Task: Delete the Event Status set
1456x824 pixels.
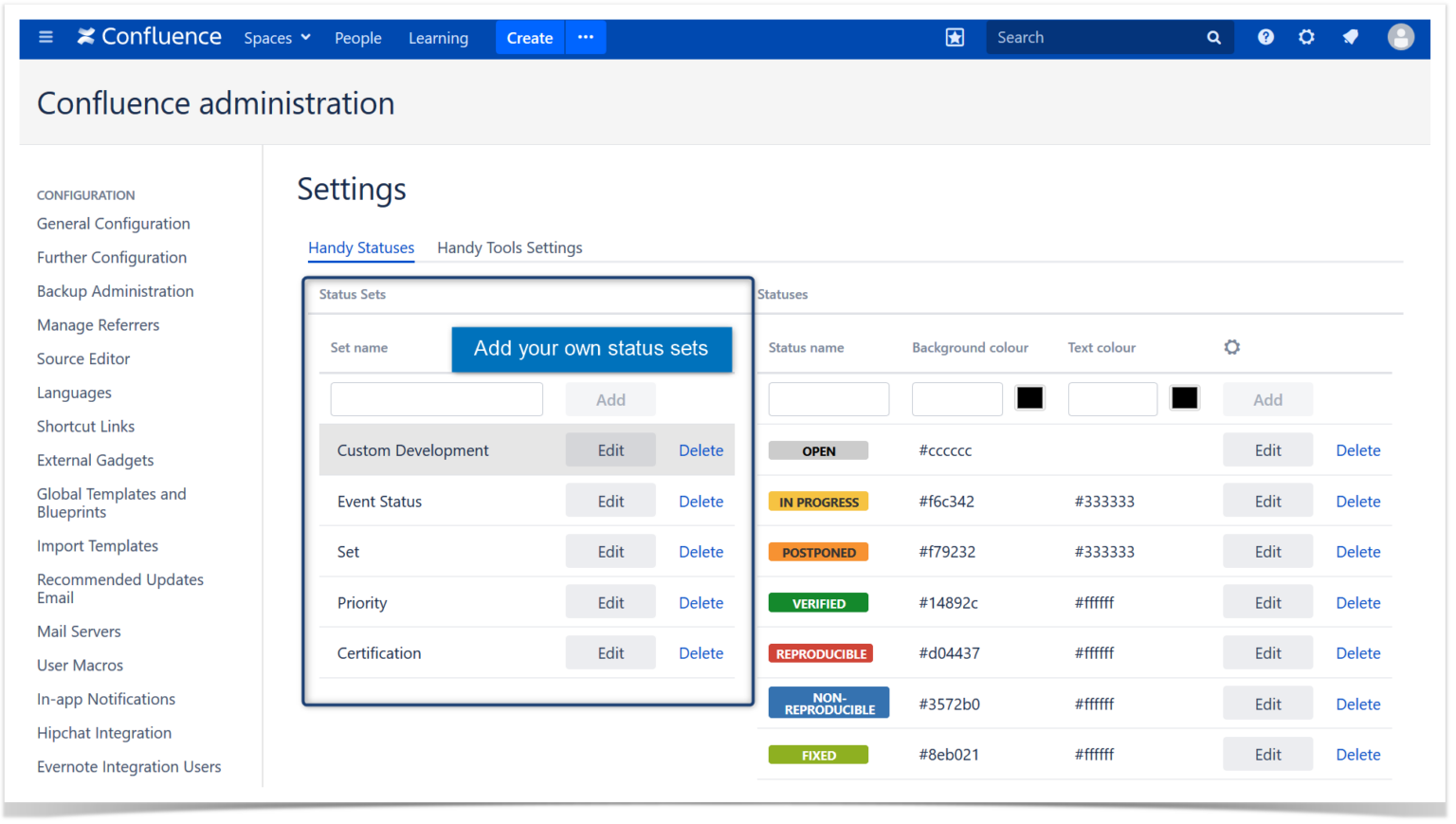Action: (x=701, y=501)
